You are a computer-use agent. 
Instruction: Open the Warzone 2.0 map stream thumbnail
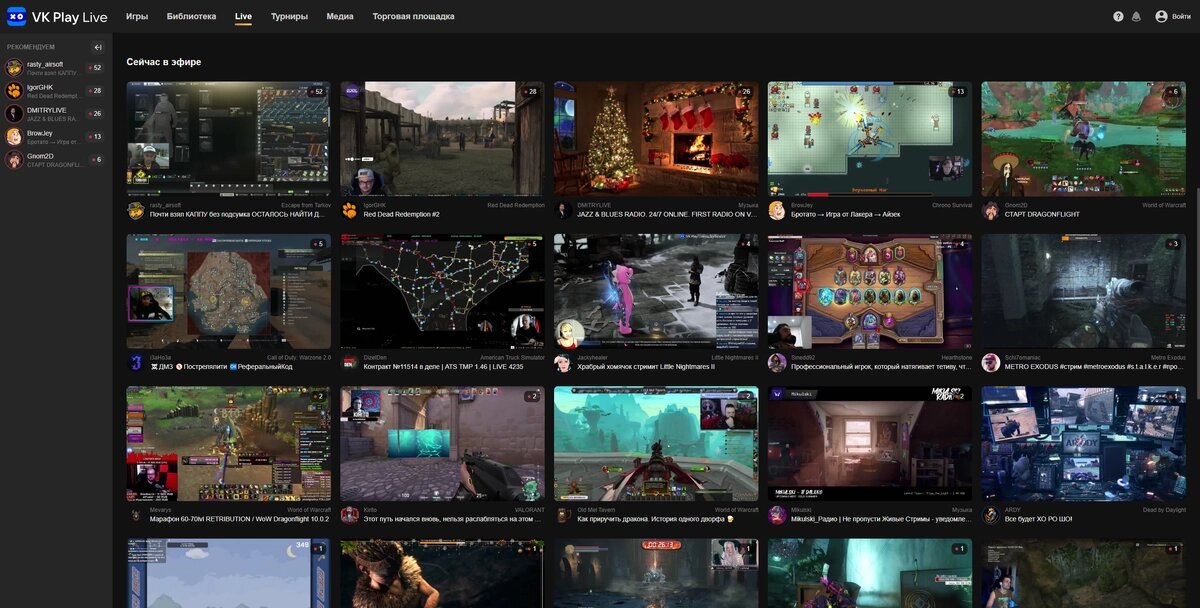(x=228, y=291)
